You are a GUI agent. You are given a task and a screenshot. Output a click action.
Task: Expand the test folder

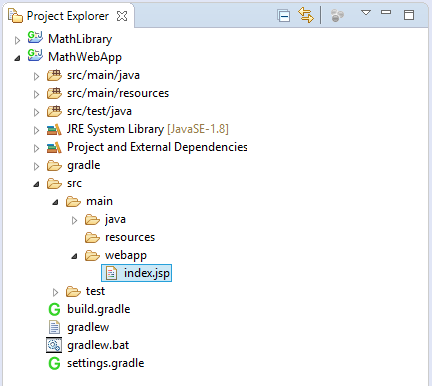coord(55,292)
